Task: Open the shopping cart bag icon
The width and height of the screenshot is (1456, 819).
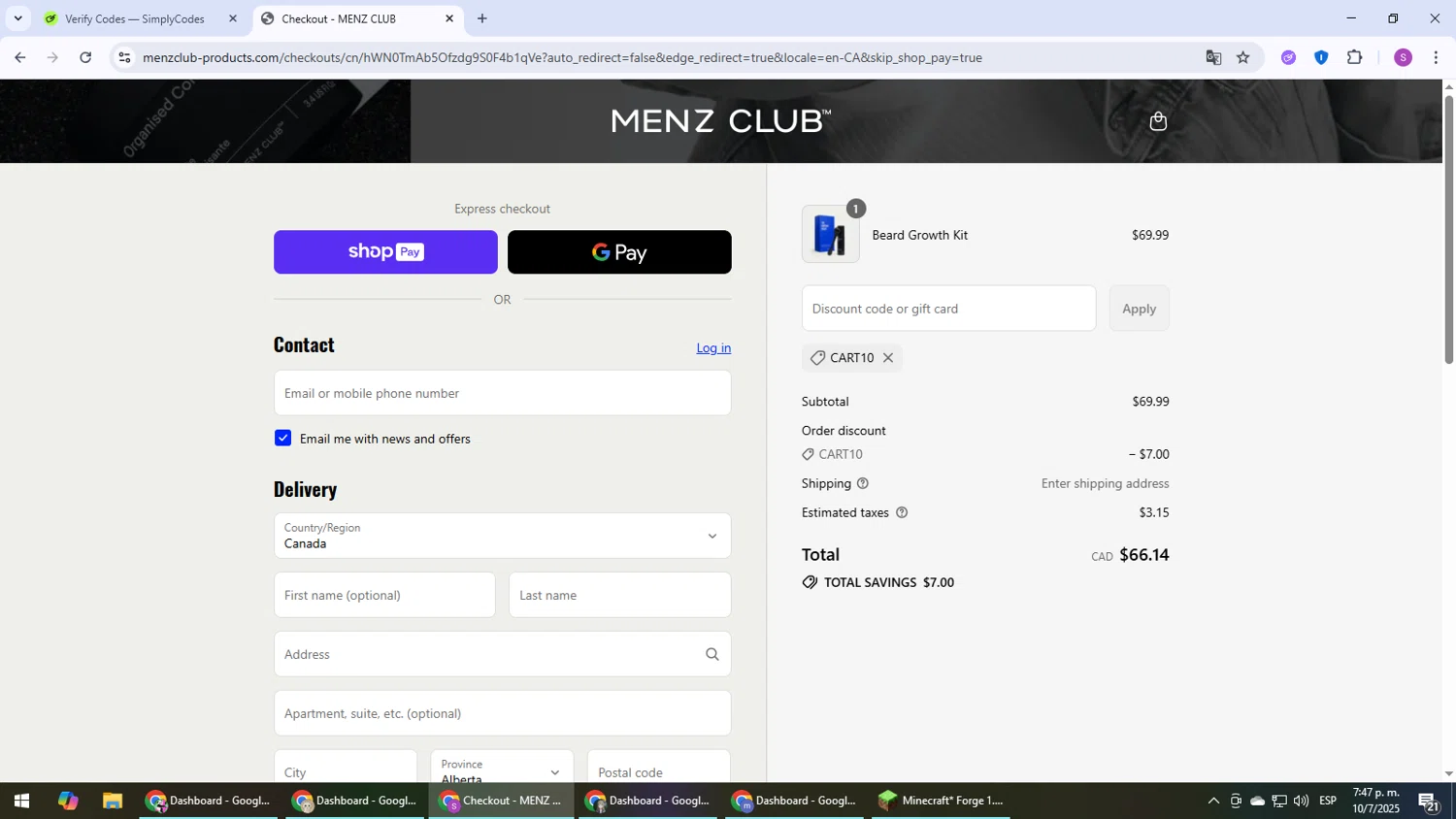Action: [x=1157, y=121]
